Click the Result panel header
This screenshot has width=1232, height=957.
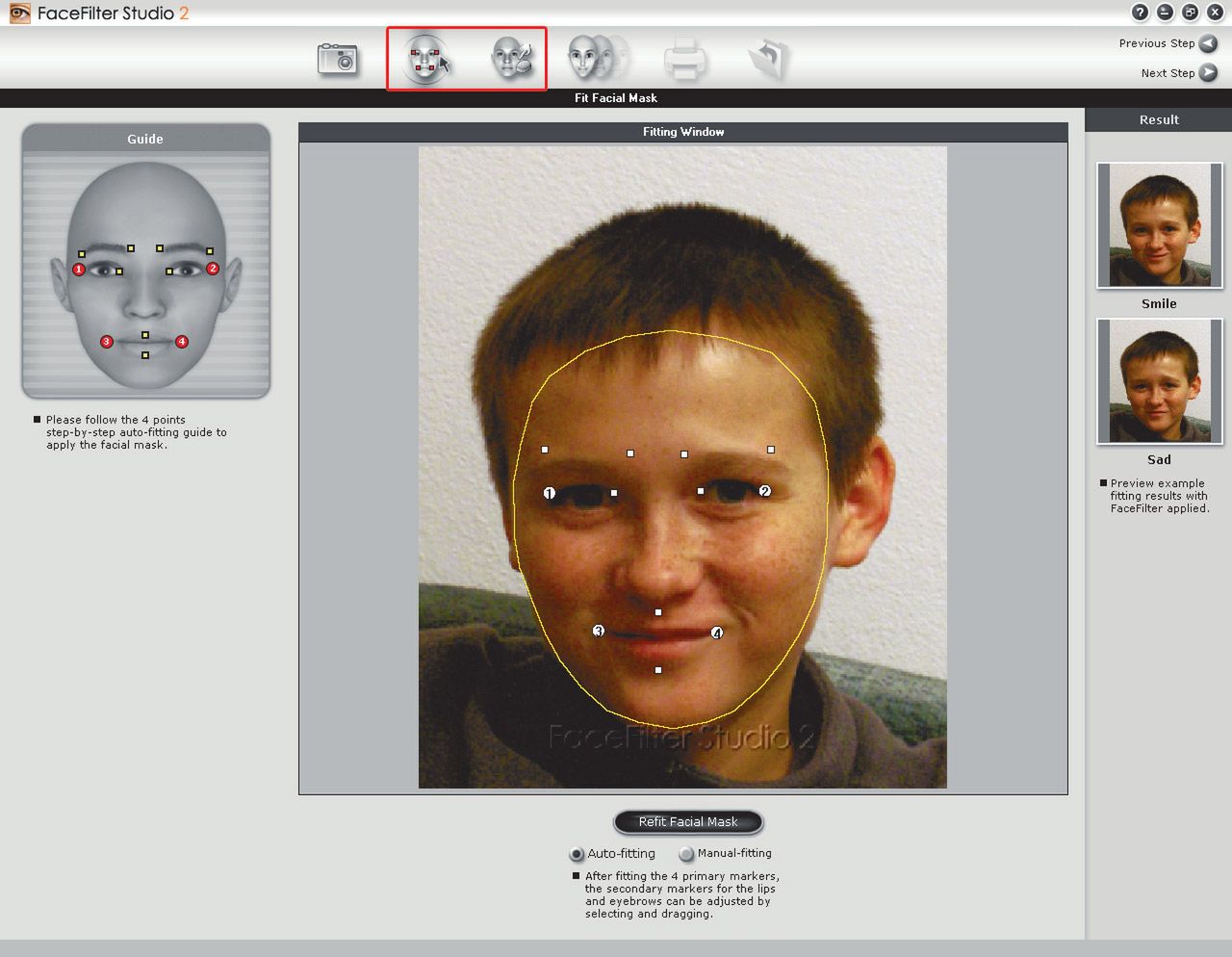(x=1159, y=119)
